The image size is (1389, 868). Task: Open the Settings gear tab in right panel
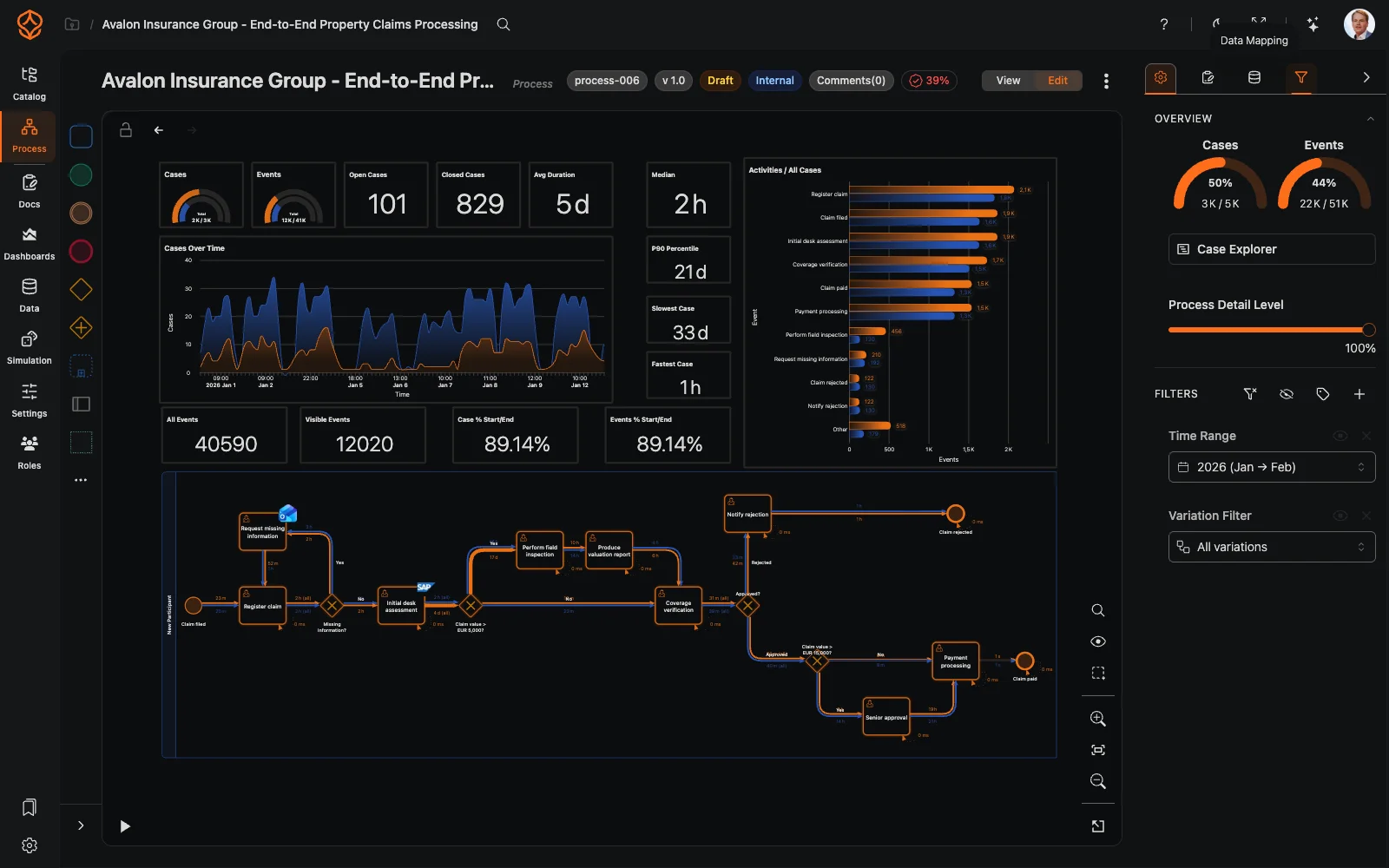coord(1161,77)
